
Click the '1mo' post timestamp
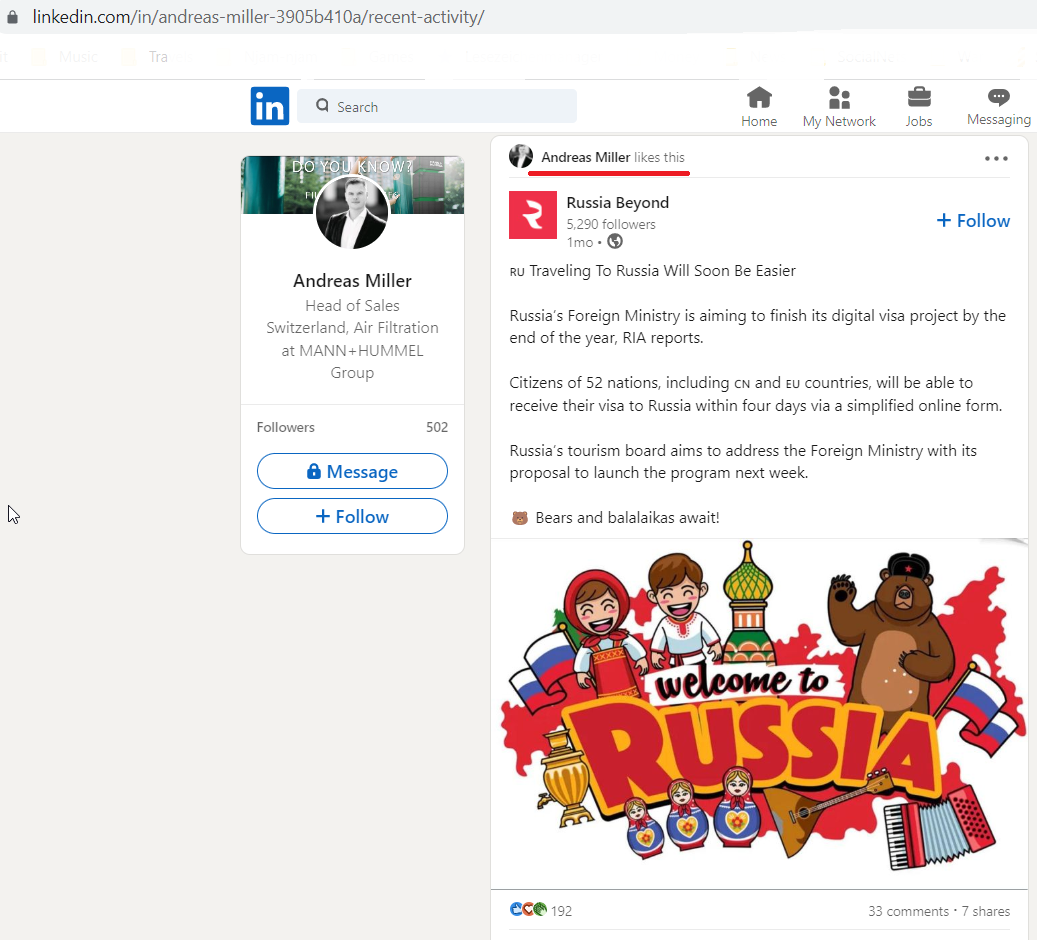579,242
